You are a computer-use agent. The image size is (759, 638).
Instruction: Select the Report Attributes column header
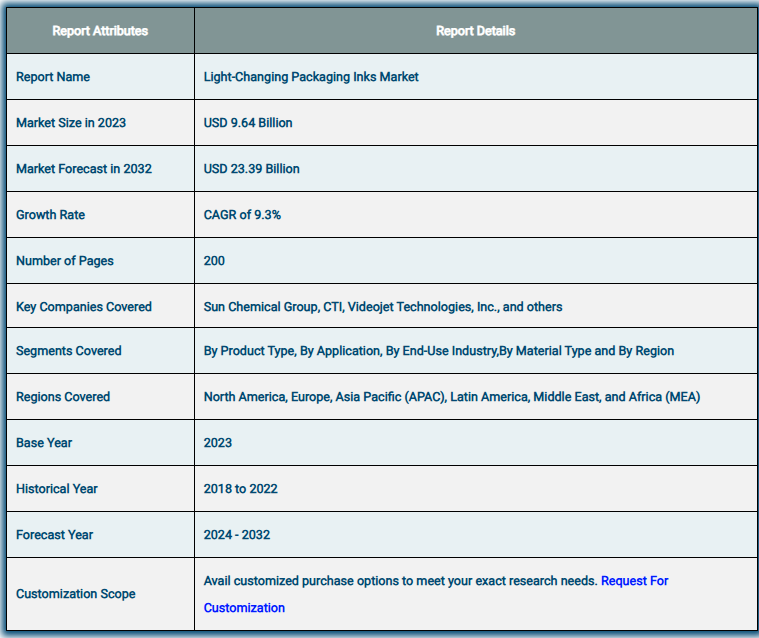(100, 31)
